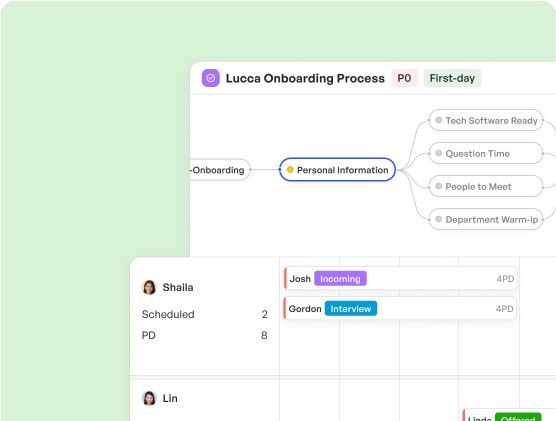Click the gray dot on Question Time

coord(439,153)
